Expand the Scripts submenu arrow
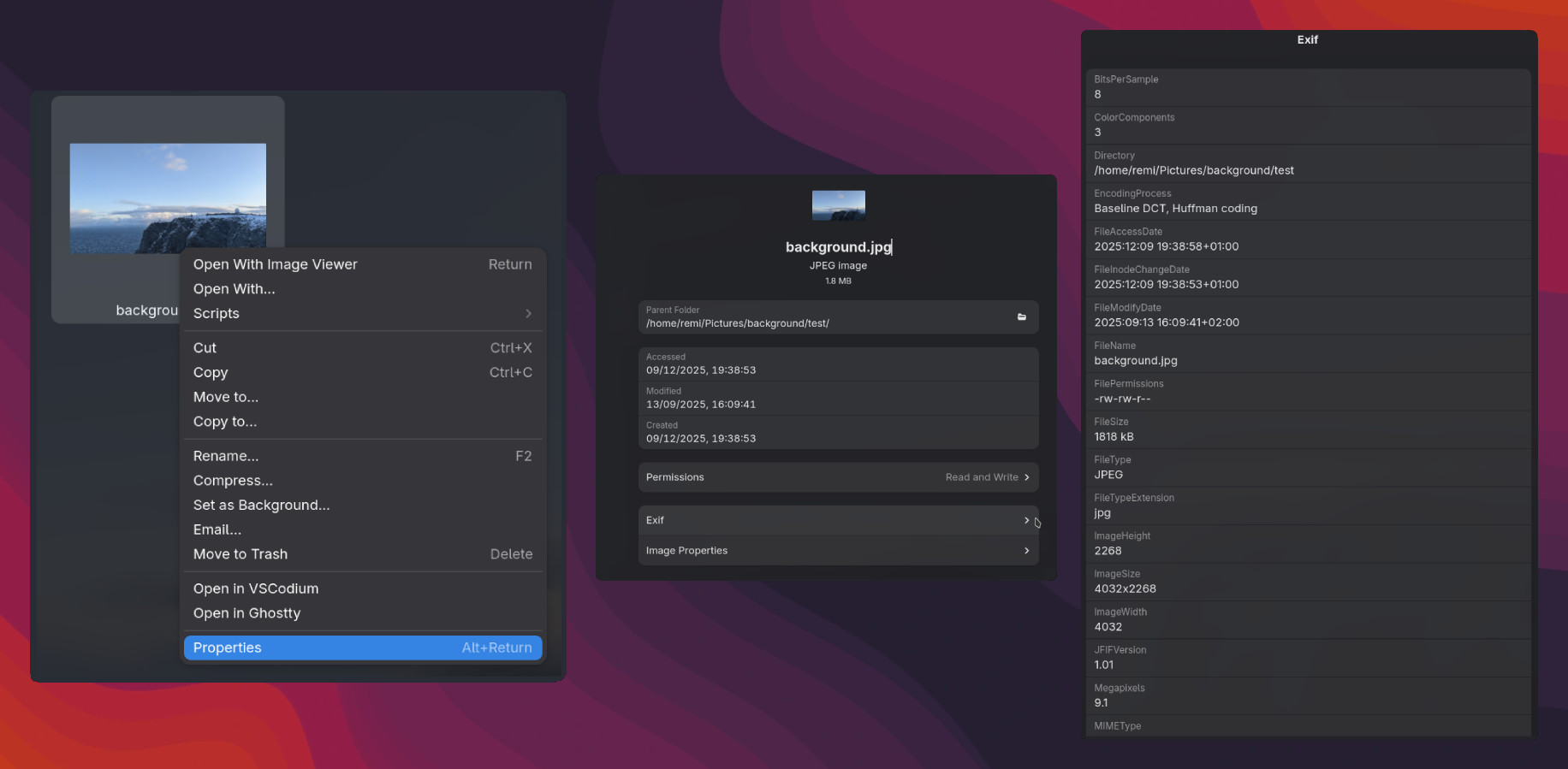The image size is (1568, 769). [x=528, y=314]
